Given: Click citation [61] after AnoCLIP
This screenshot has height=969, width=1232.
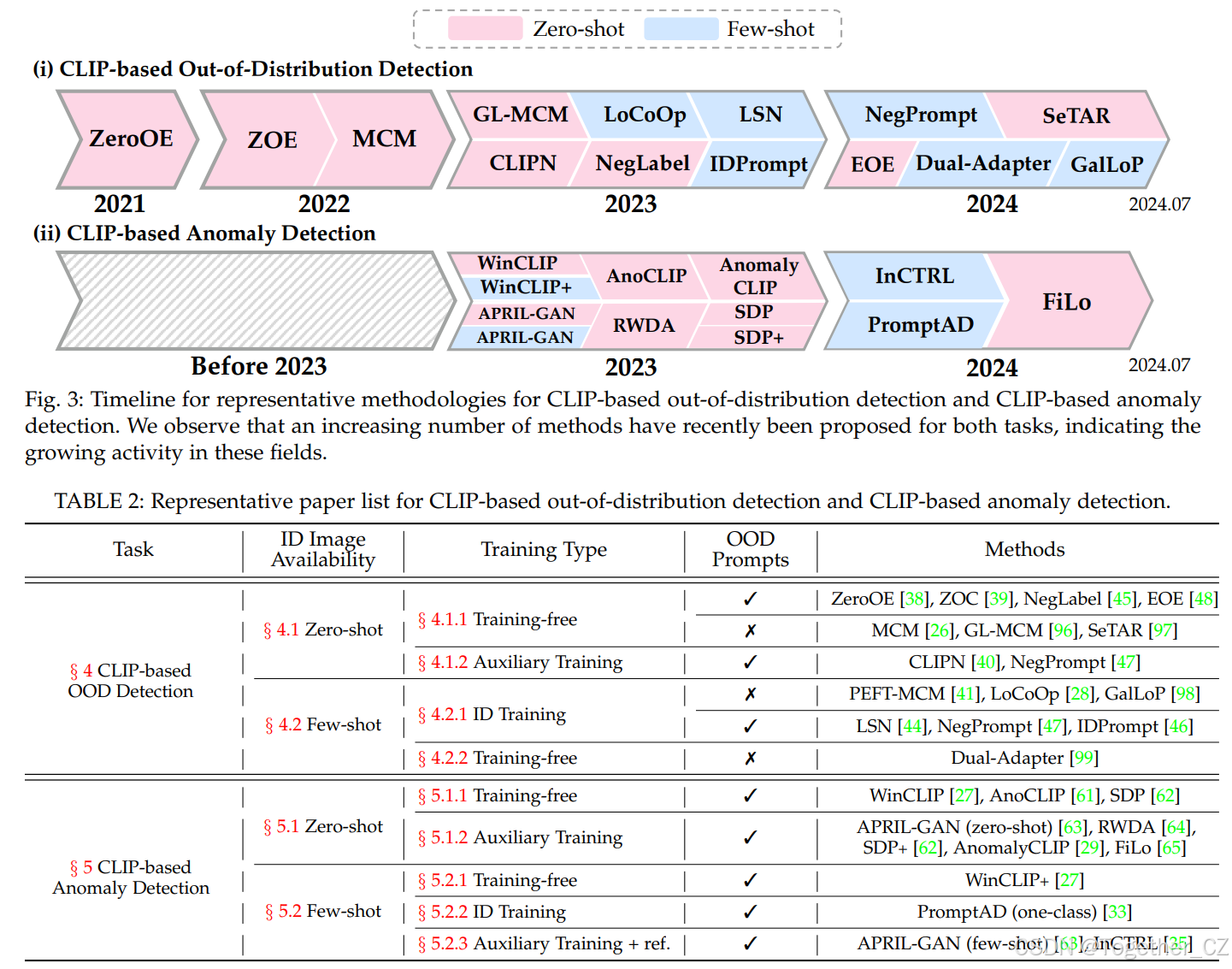Looking at the screenshot, I should (1085, 795).
